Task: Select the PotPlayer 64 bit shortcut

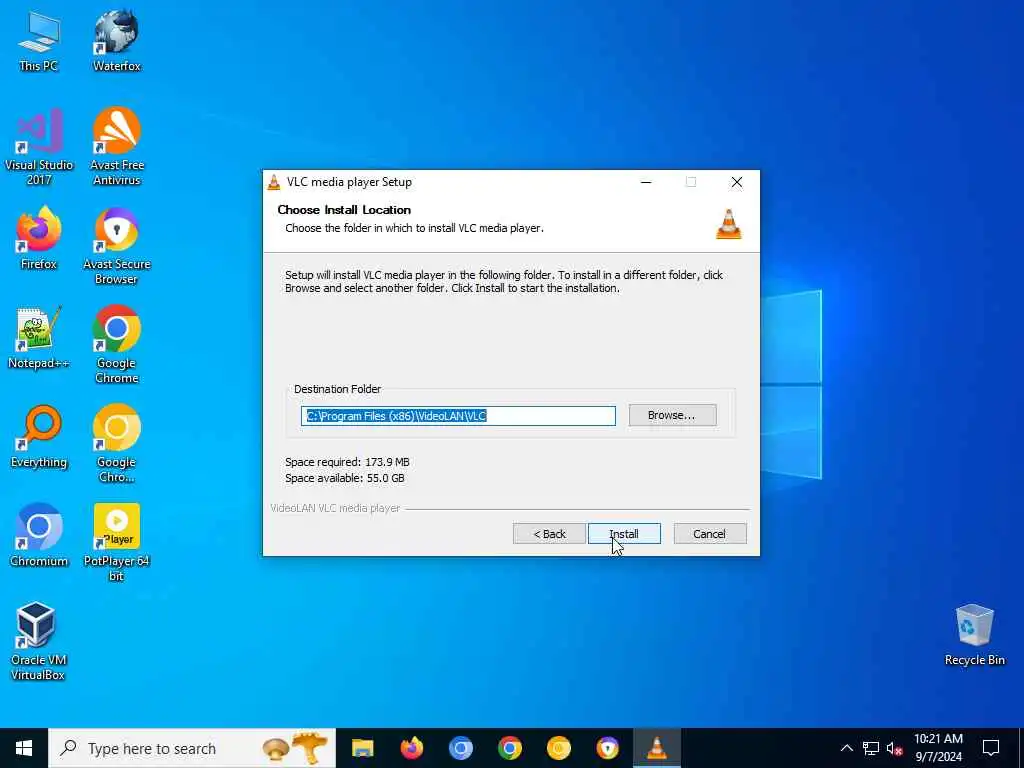Action: pos(116,543)
